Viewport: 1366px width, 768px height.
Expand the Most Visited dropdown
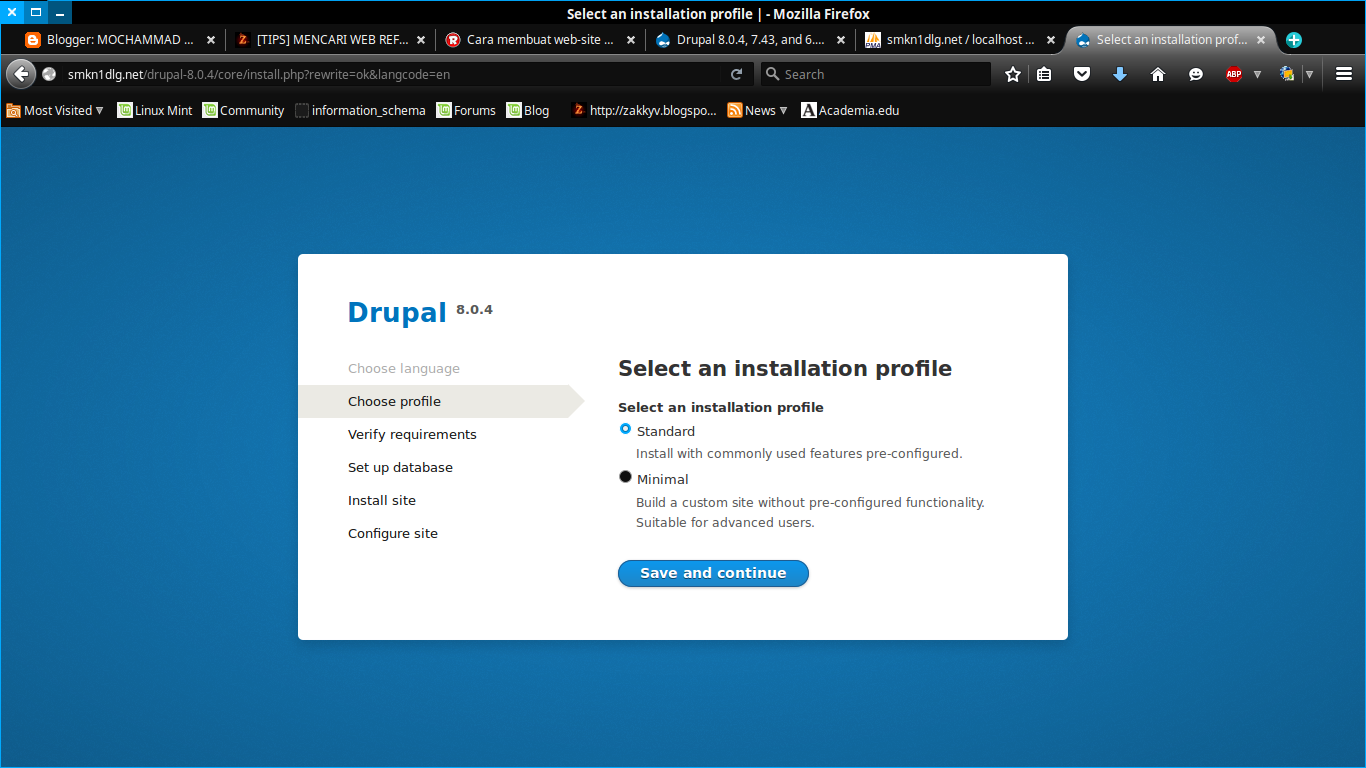(55, 110)
